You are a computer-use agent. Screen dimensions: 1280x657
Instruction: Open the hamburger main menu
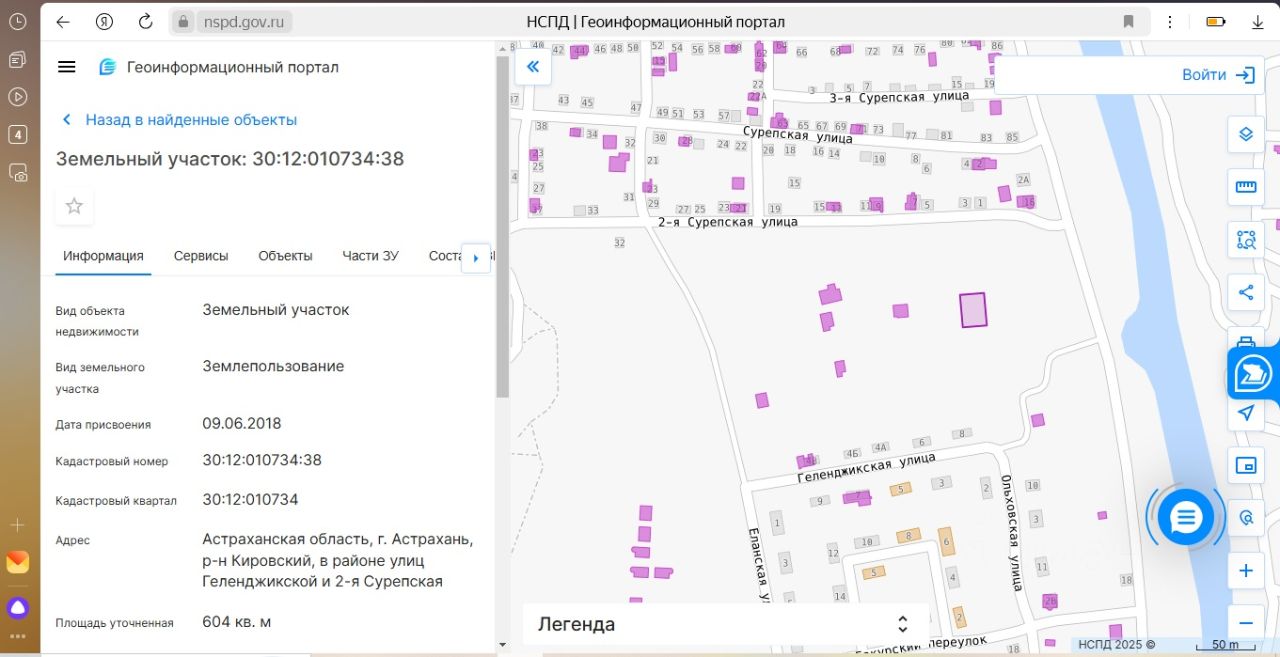click(x=67, y=67)
